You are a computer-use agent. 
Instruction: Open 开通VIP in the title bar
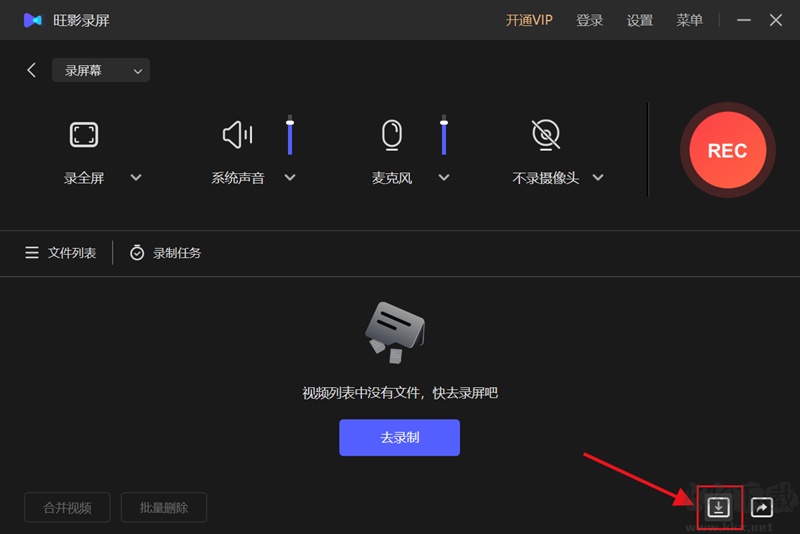(529, 20)
